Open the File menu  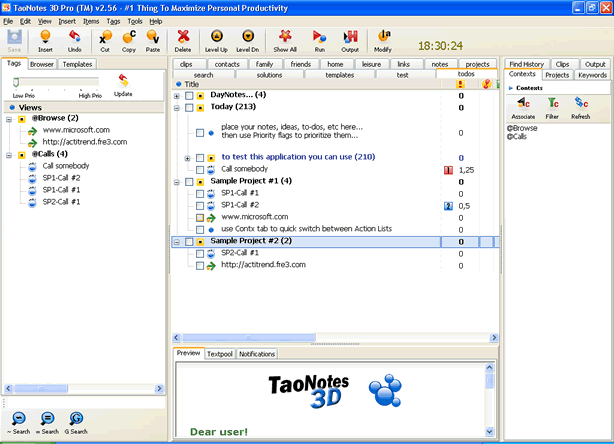pyautogui.click(x=8, y=21)
